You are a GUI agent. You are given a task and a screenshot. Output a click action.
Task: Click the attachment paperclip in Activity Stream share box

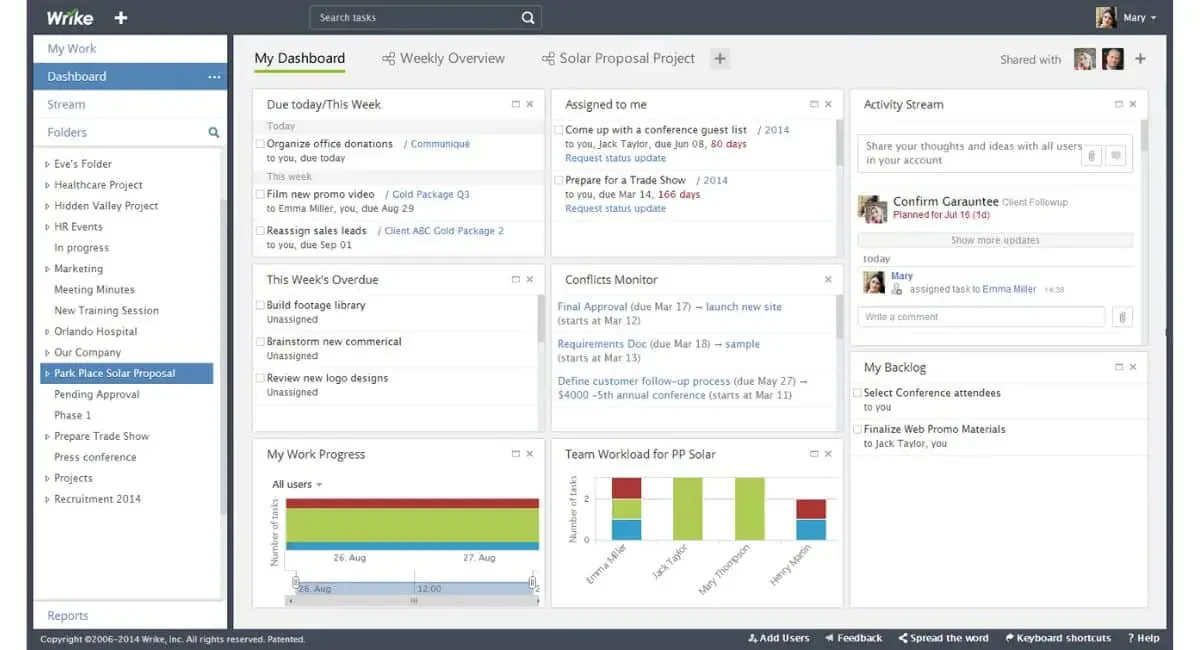pos(1092,155)
